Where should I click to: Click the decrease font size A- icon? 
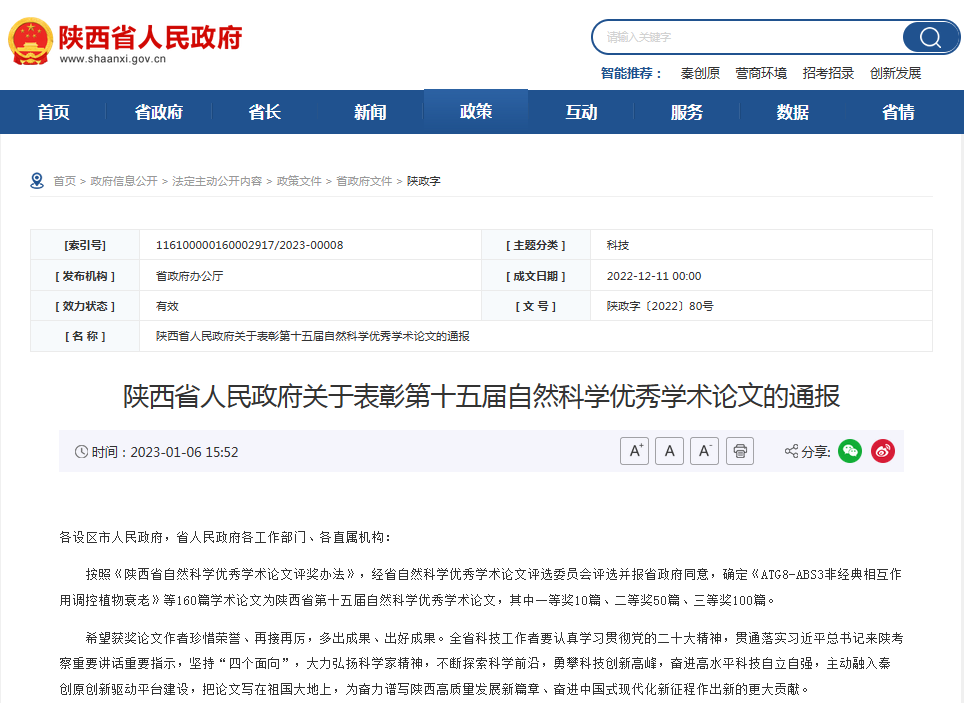coord(704,451)
